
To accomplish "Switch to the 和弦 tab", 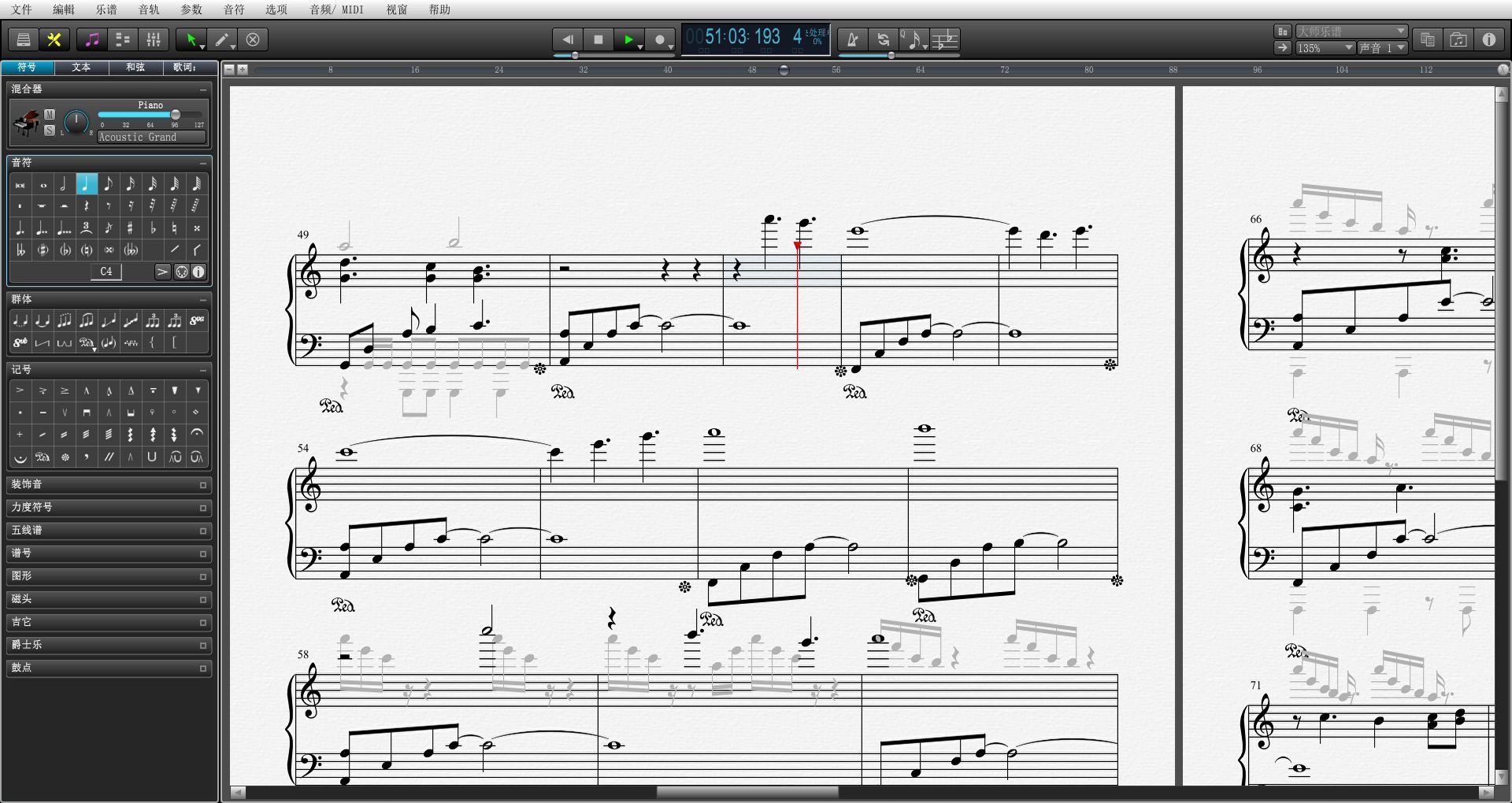I will [x=135, y=67].
